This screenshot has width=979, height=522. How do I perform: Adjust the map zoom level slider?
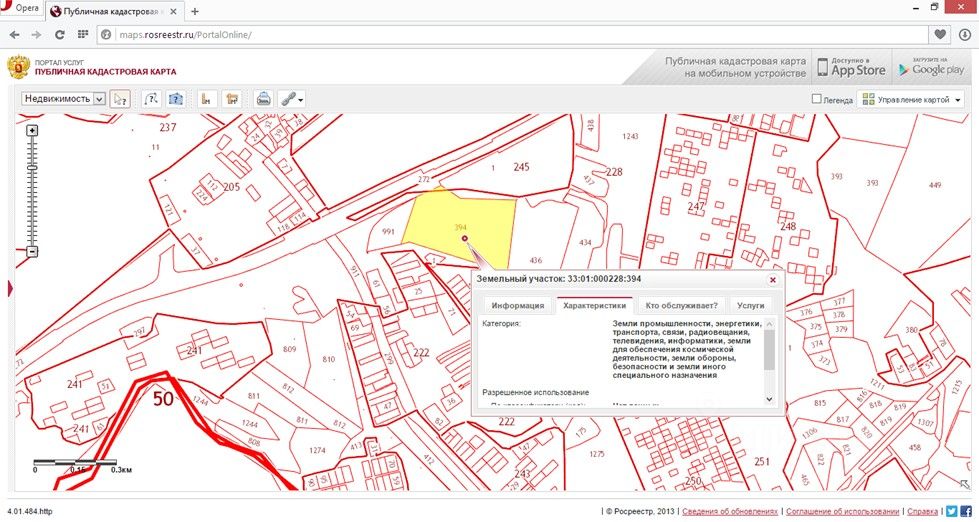tap(32, 167)
